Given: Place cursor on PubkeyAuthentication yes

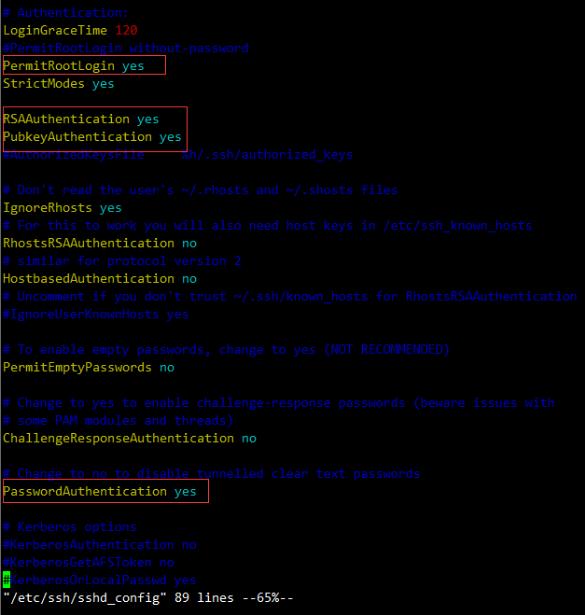Looking at the screenshot, I should tap(92, 137).
